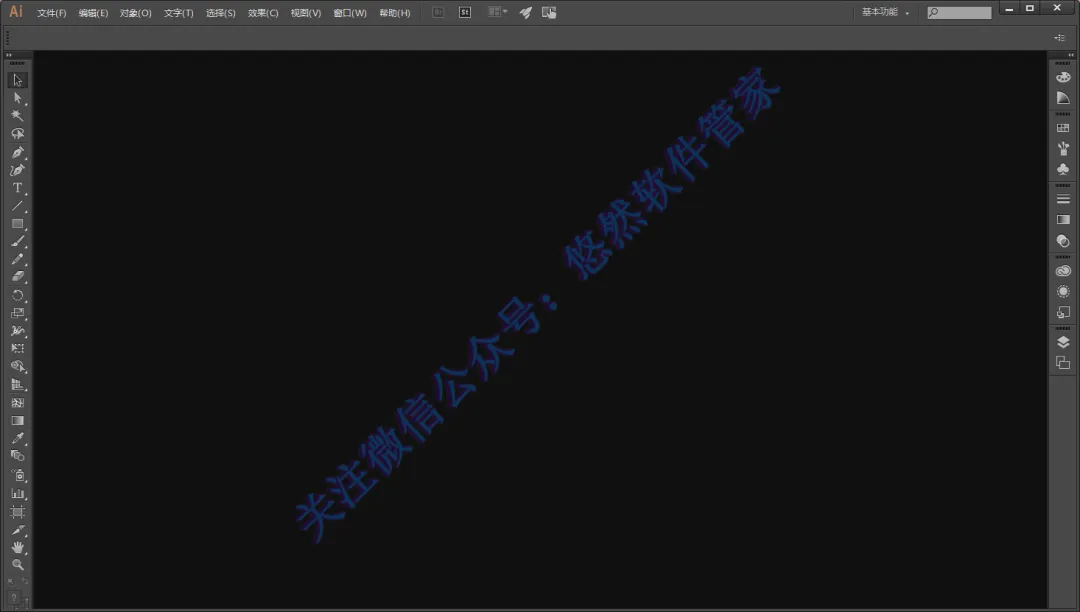Open the Color Guide panel
This screenshot has width=1080, height=612.
[x=1063, y=98]
